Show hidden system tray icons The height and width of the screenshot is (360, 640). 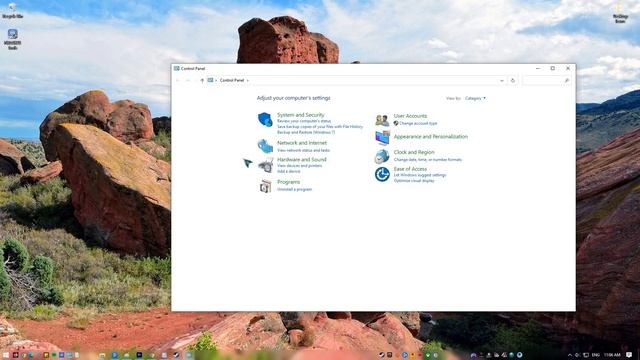[x=570, y=355]
